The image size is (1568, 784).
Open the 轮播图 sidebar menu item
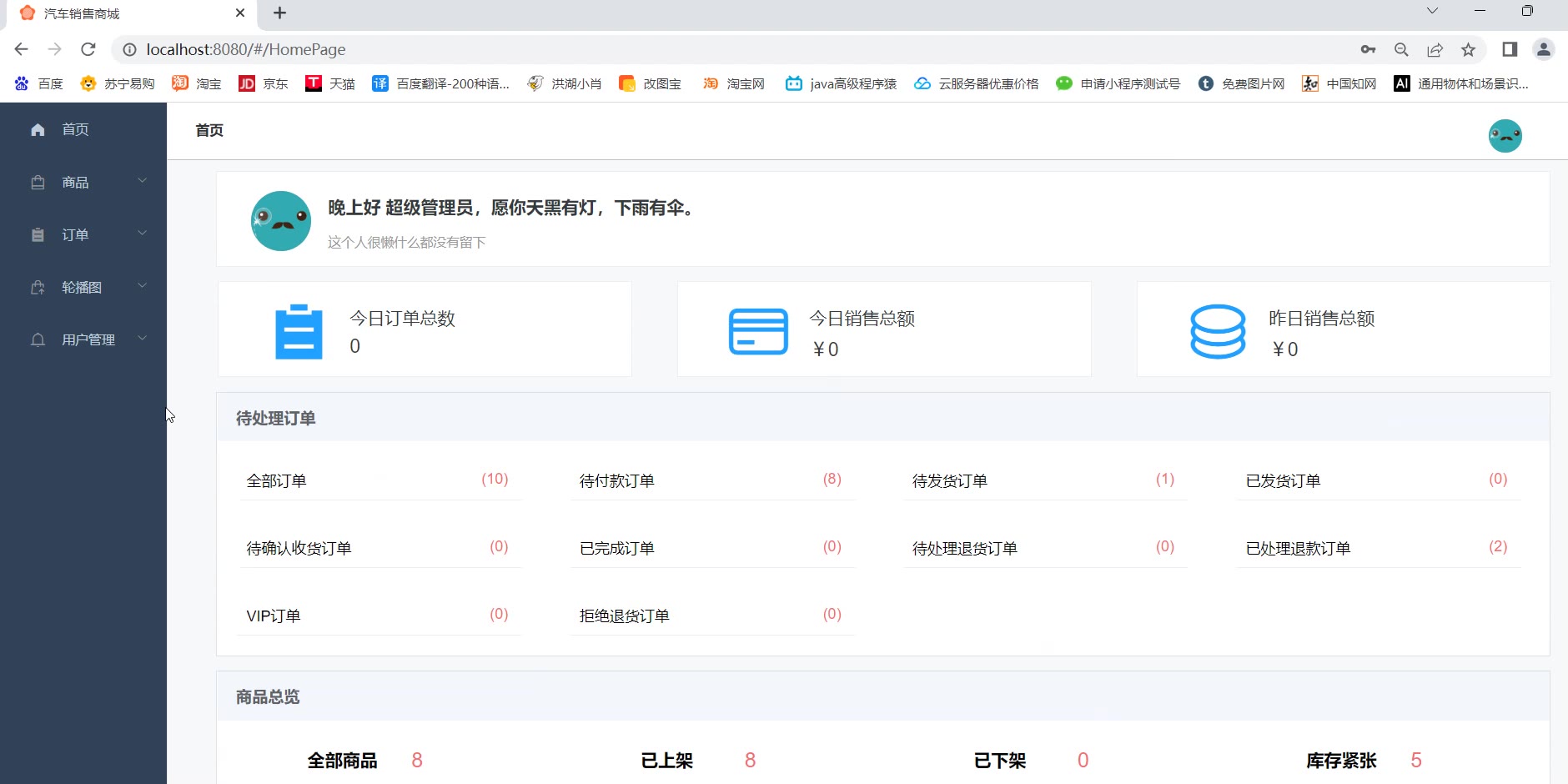click(82, 288)
